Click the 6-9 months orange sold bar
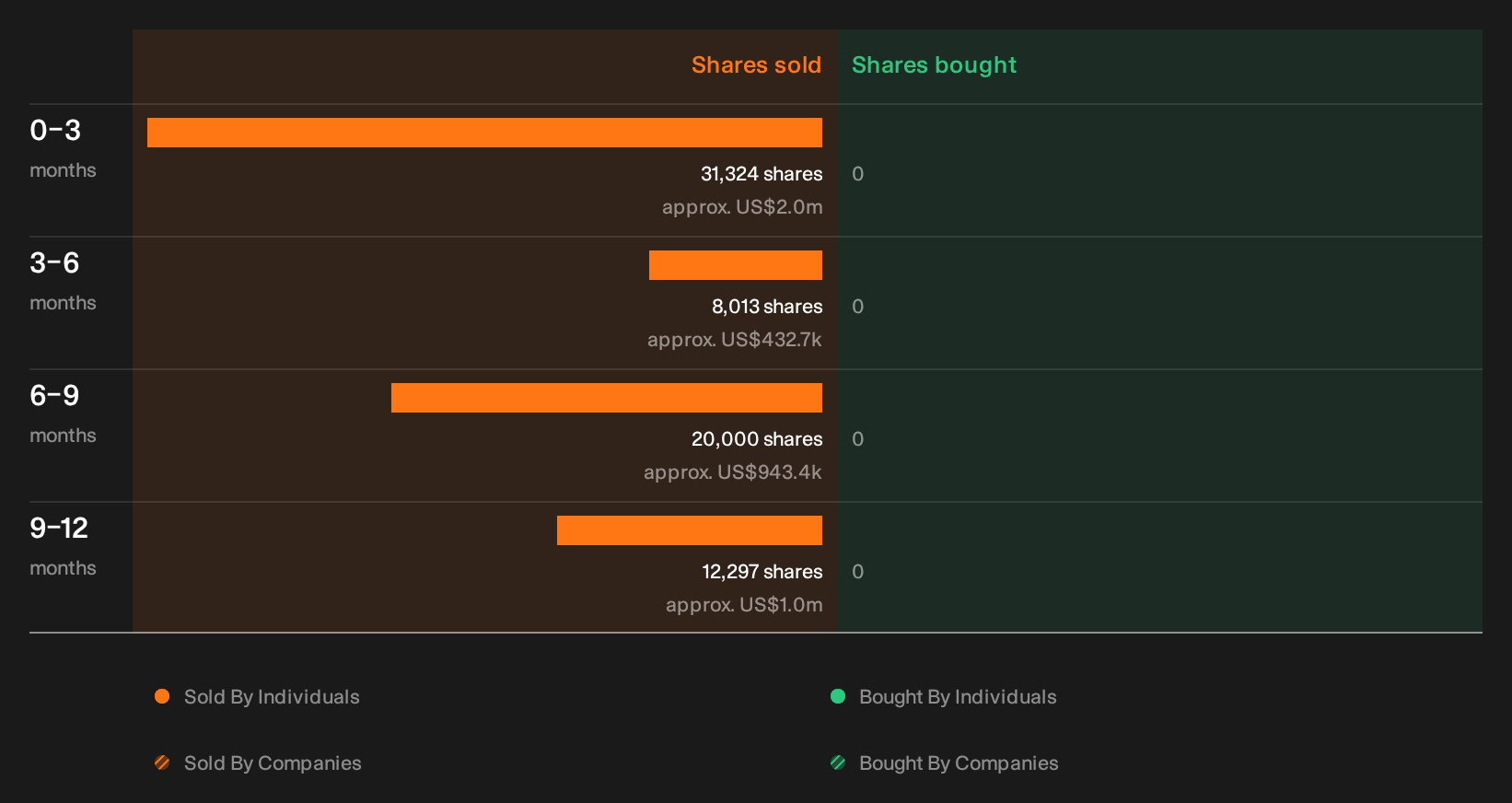The height and width of the screenshot is (803, 1512). point(607,398)
